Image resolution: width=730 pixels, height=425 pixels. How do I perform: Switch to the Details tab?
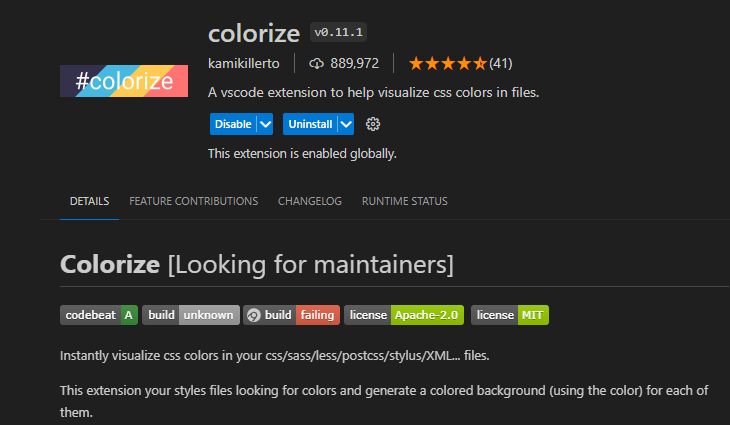[x=89, y=201]
